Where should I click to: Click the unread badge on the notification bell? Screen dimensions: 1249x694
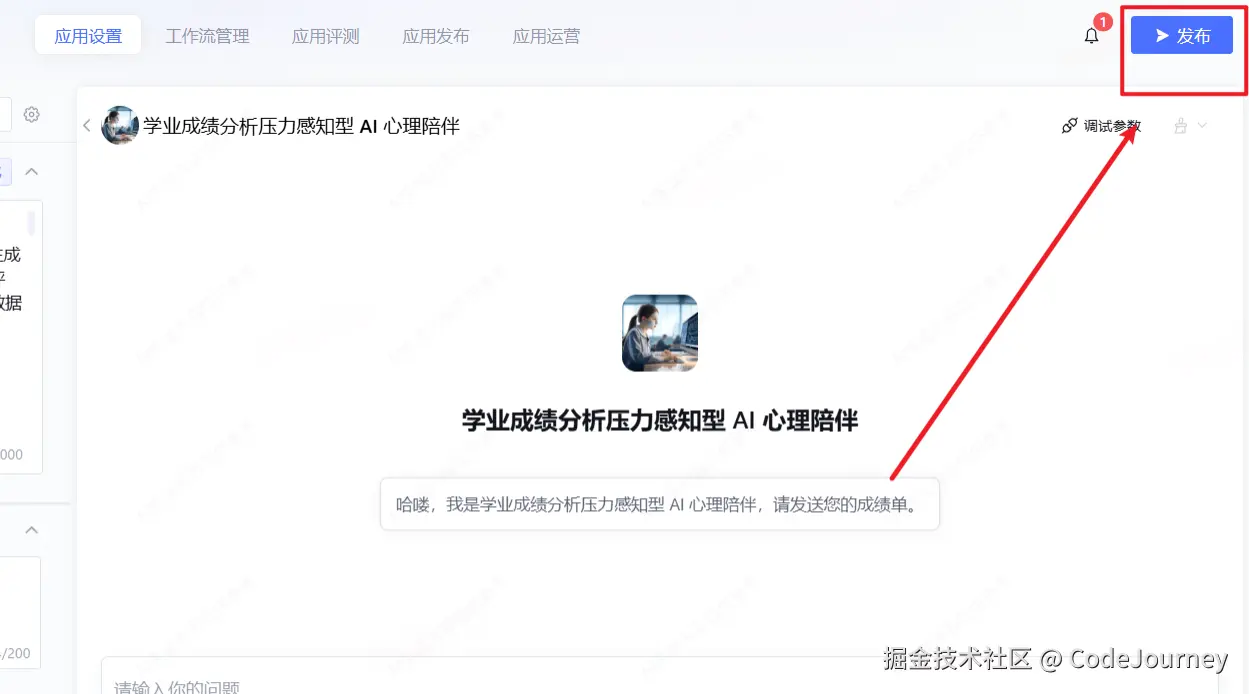pyautogui.click(x=1102, y=20)
